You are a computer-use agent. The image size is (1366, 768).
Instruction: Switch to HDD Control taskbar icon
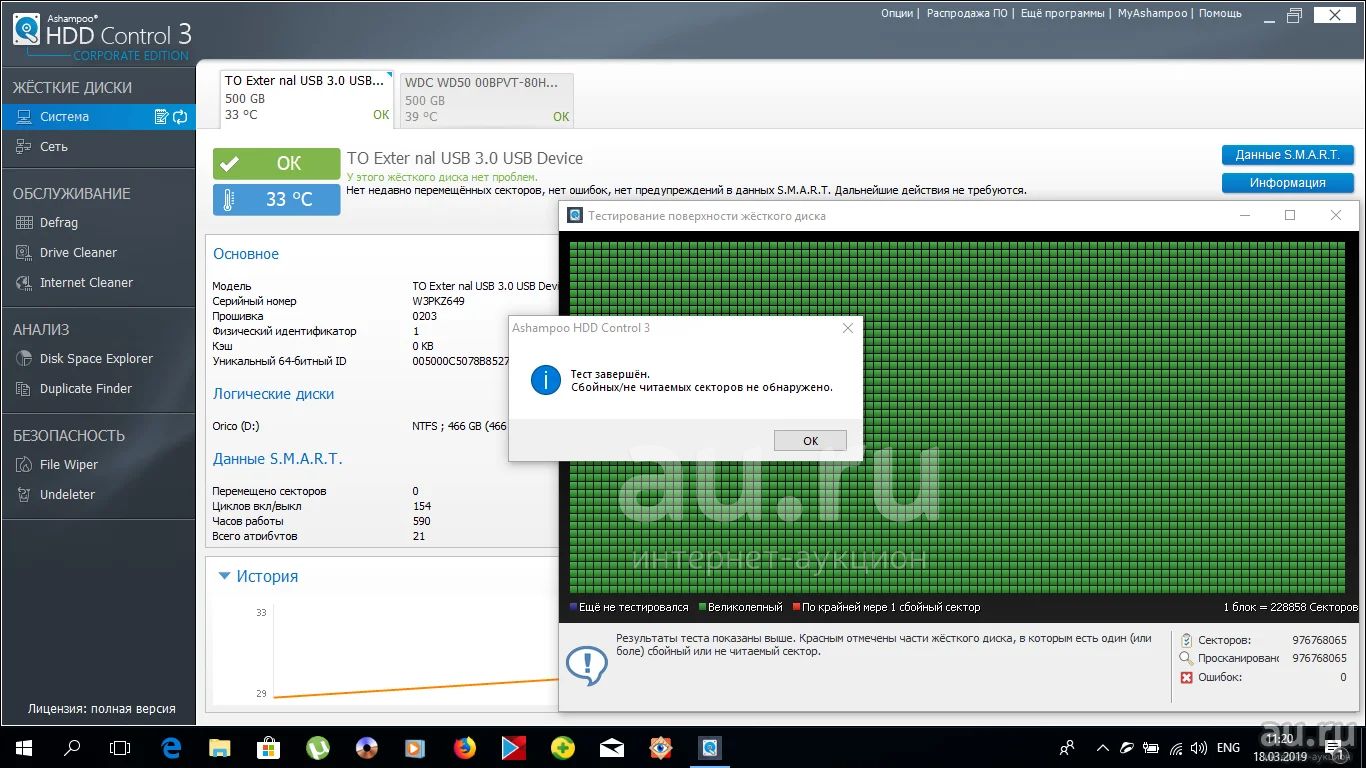point(710,747)
